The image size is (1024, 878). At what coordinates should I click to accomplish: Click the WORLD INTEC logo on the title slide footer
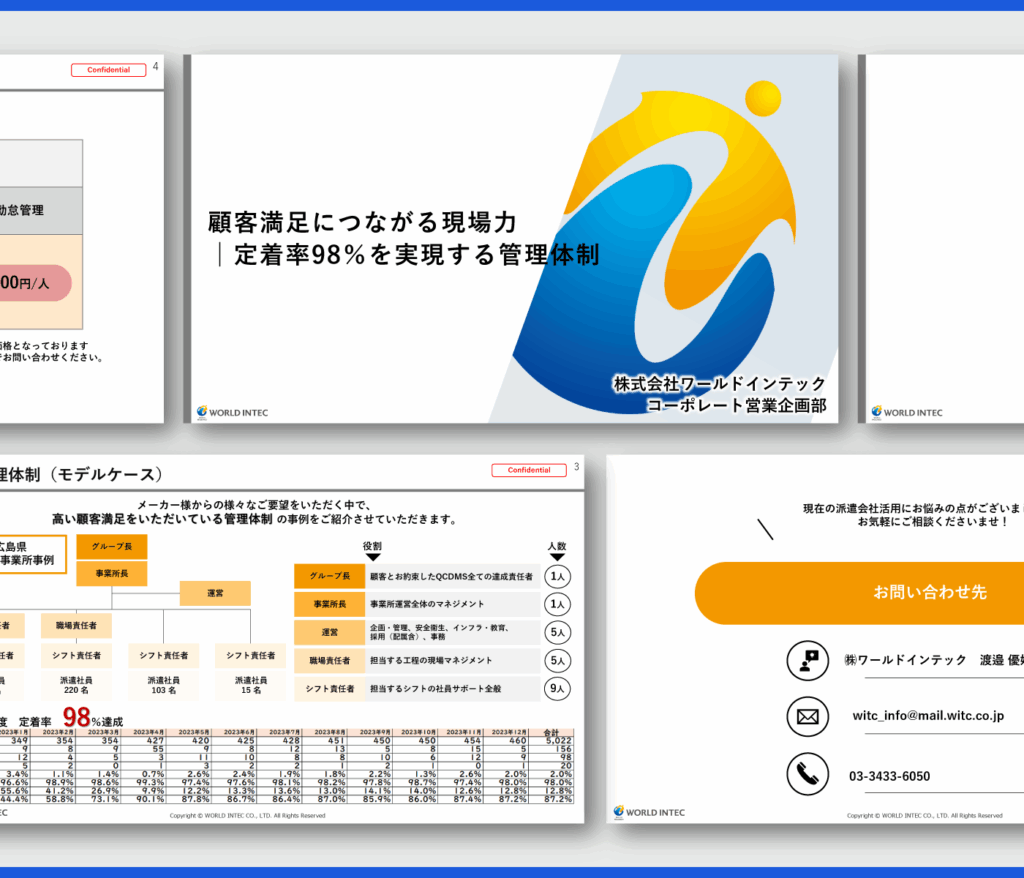pos(232,412)
